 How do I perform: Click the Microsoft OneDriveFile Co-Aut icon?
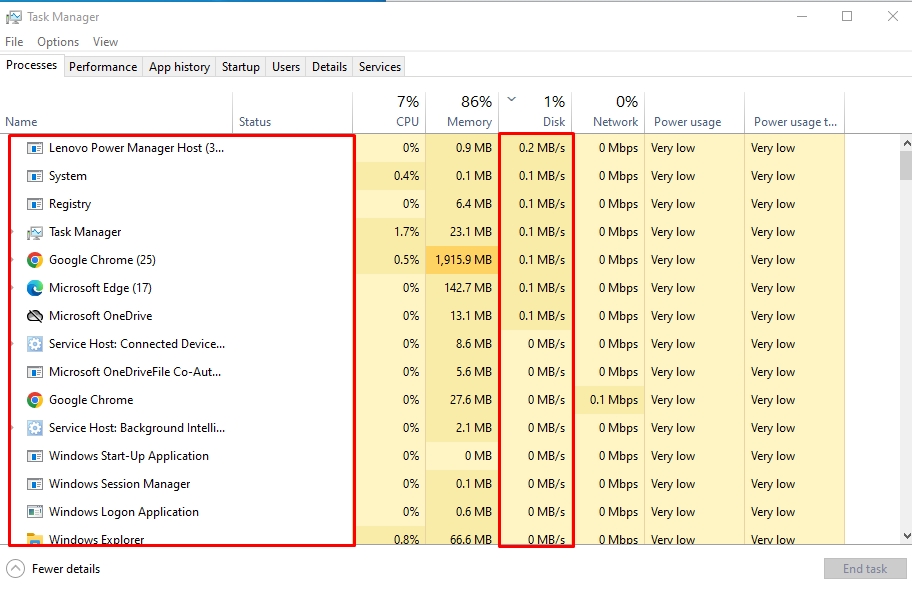coord(35,372)
